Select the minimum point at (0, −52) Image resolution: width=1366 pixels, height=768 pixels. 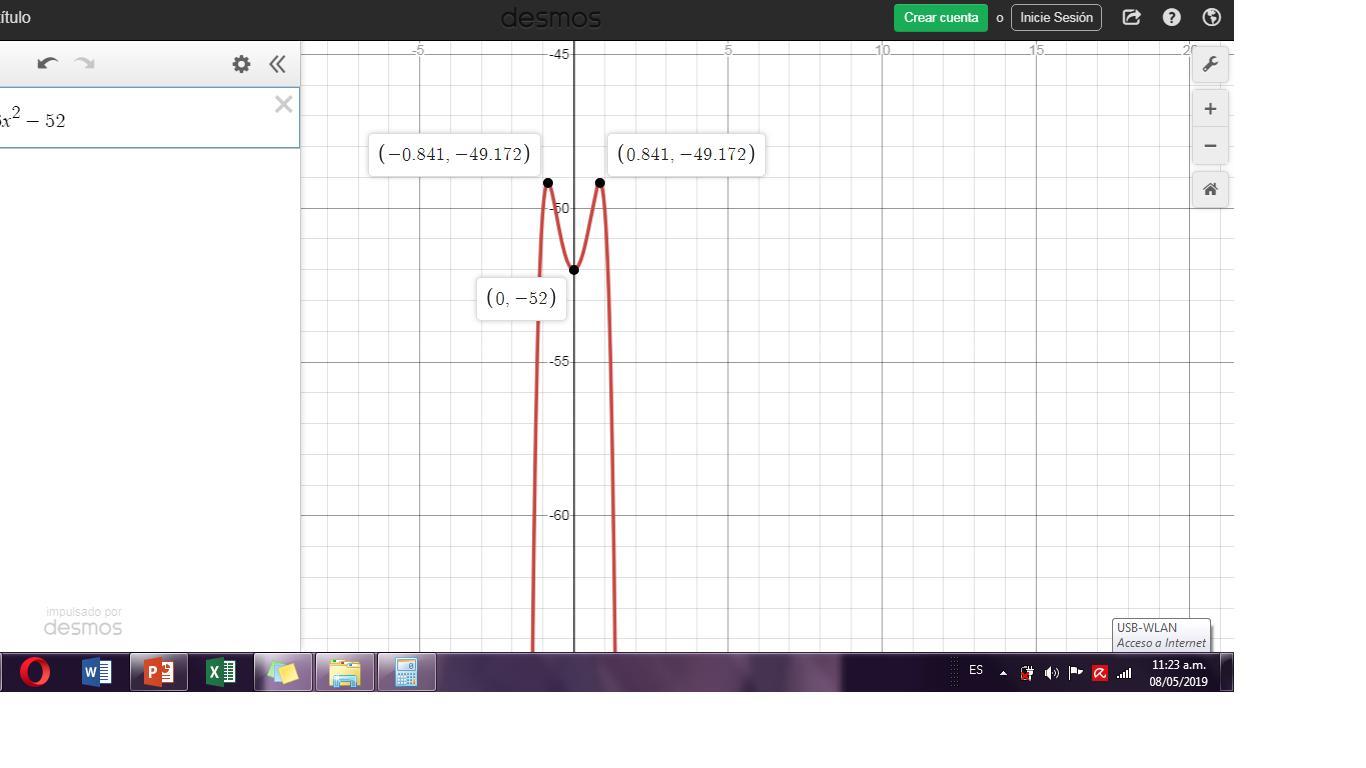(x=574, y=270)
